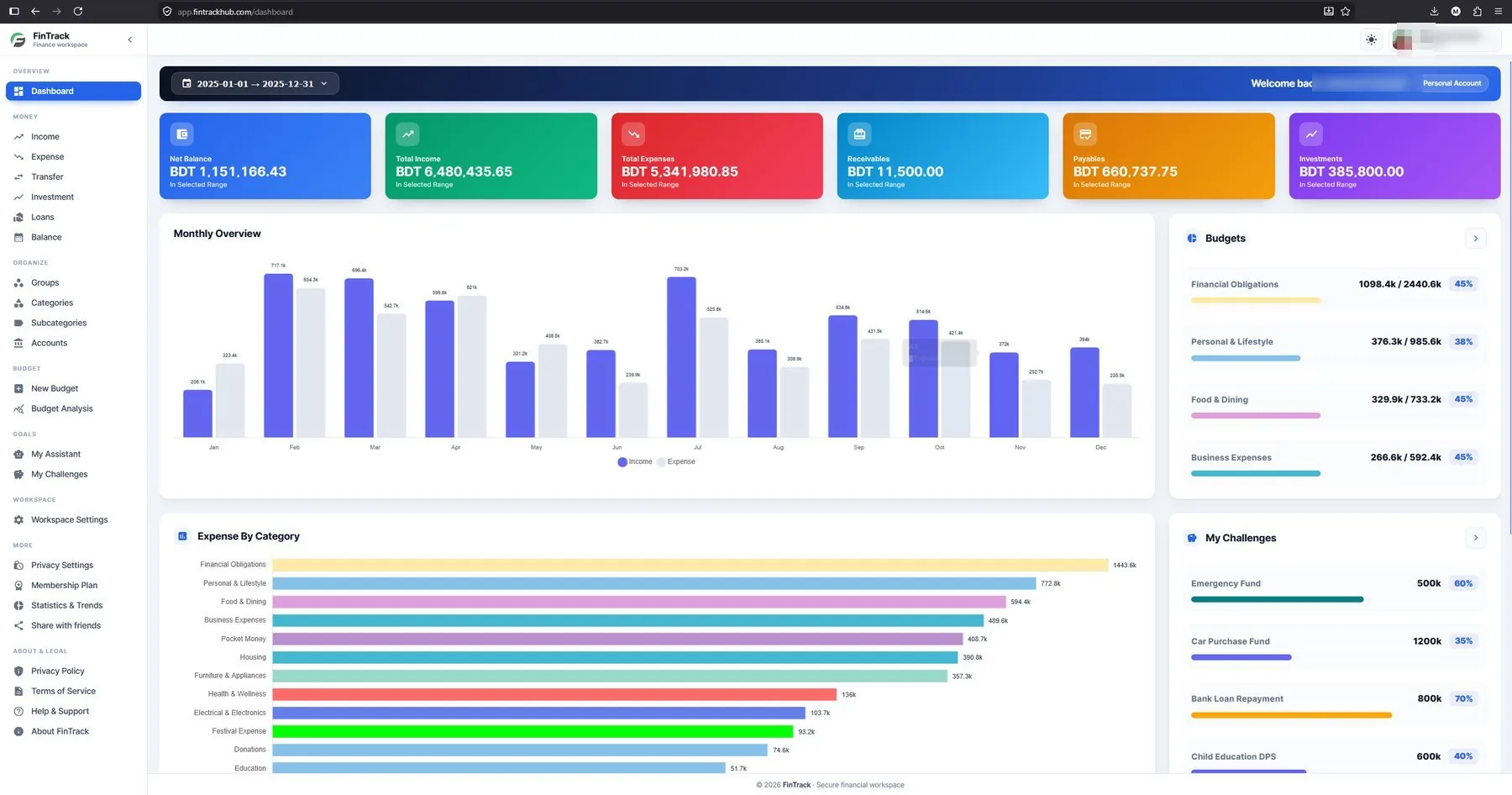The image size is (1512, 795).
Task: Click the Statistics & Trends icon
Action: click(18, 605)
